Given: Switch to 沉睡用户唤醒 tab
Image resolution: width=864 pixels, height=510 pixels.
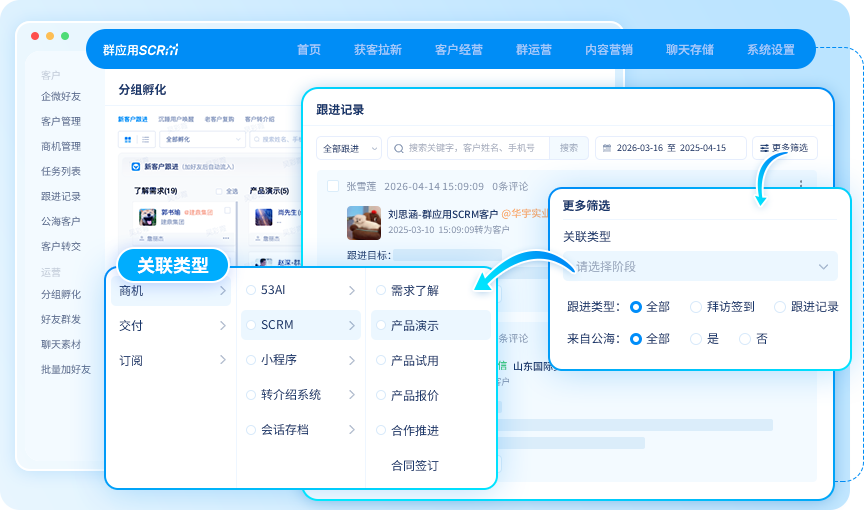Looking at the screenshot, I should (176, 119).
